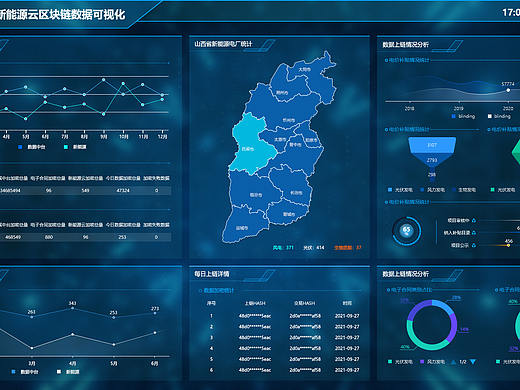Toggle 风力发电 legend under the funnel chart
The image size is (520, 390).
point(432,190)
